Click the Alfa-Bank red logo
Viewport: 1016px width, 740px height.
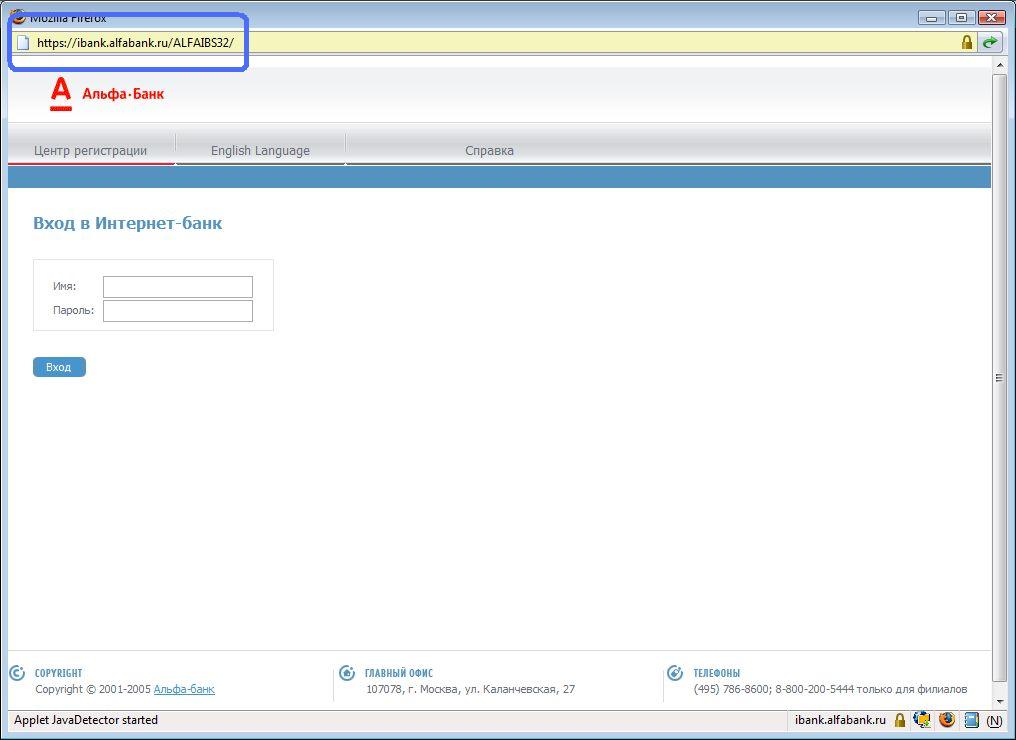pyautogui.click(x=107, y=94)
